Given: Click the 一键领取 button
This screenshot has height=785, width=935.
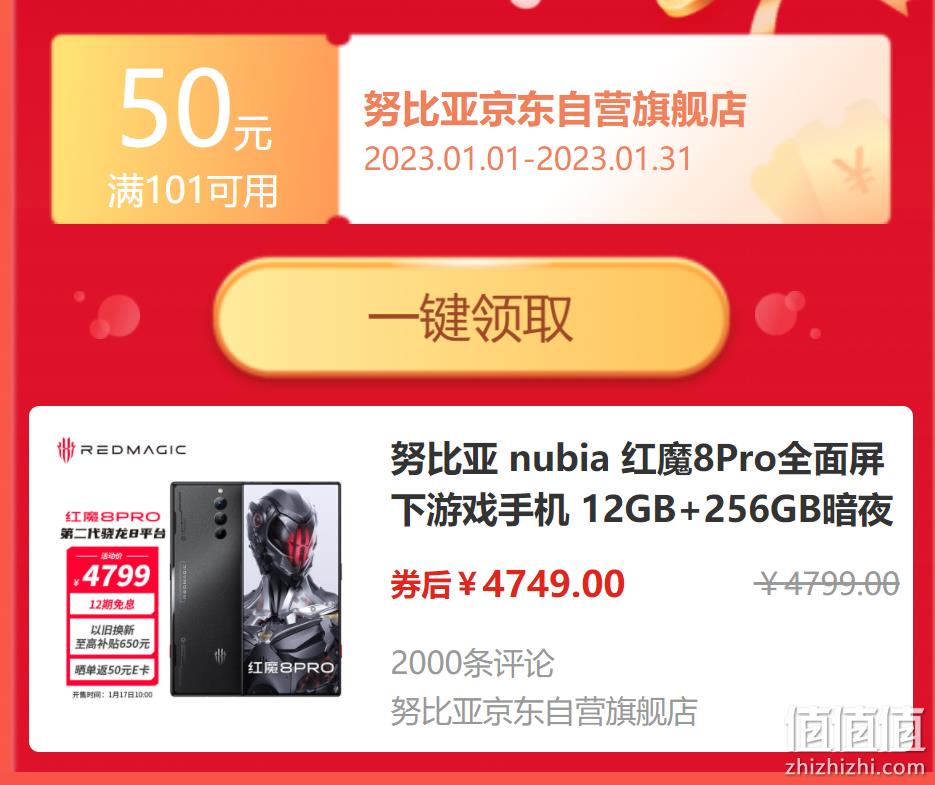Looking at the screenshot, I should pyautogui.click(x=471, y=317).
